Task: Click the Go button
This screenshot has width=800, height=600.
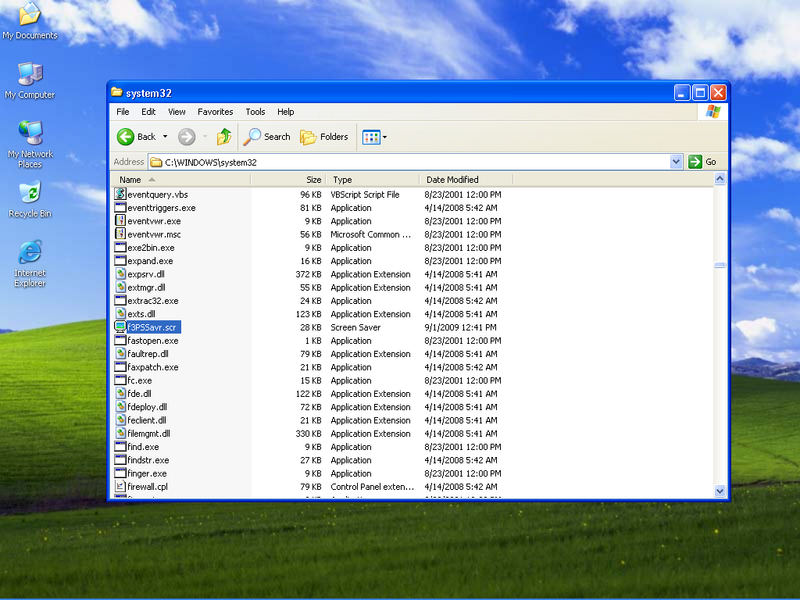Action: coord(703,162)
